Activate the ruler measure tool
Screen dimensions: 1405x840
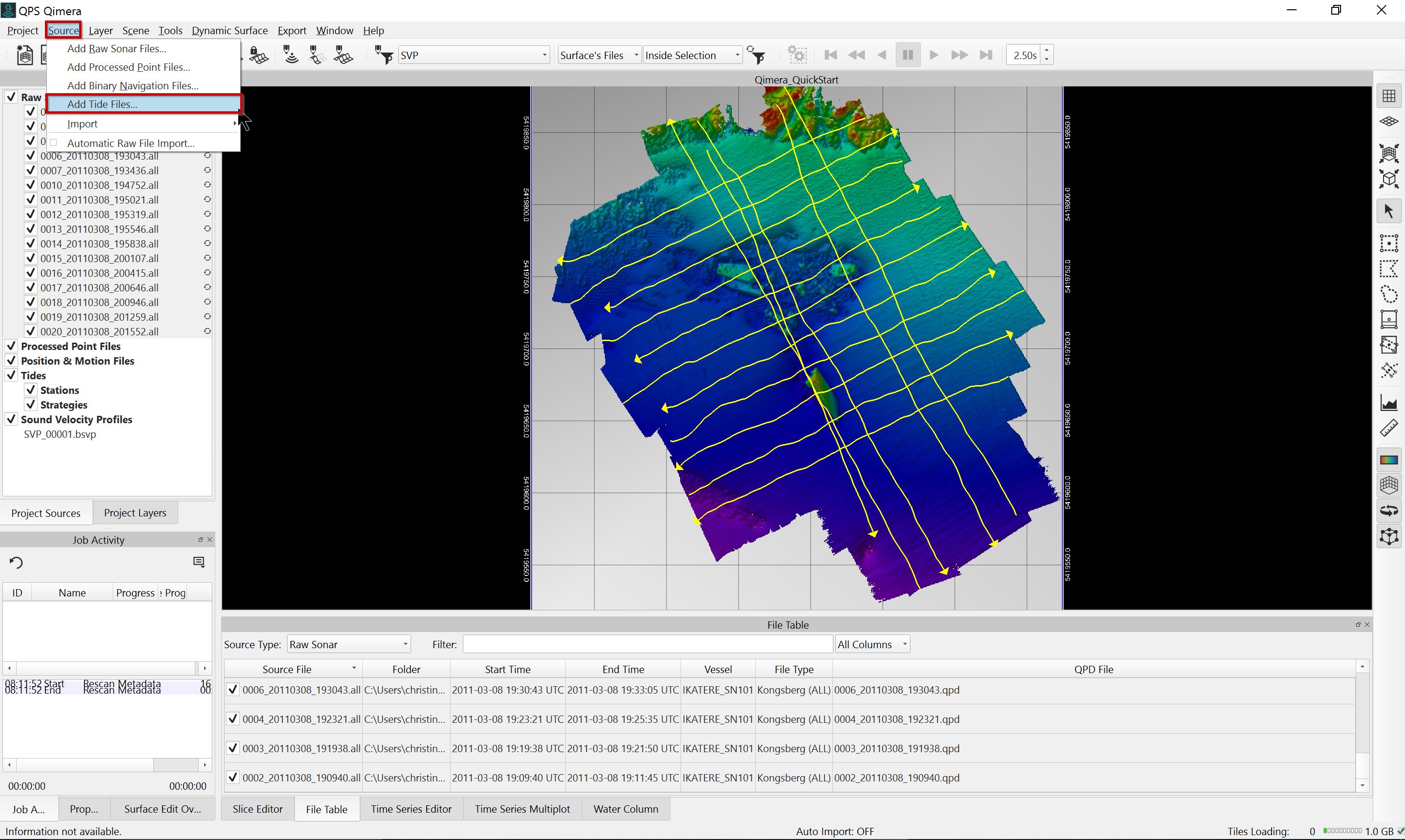(x=1388, y=429)
